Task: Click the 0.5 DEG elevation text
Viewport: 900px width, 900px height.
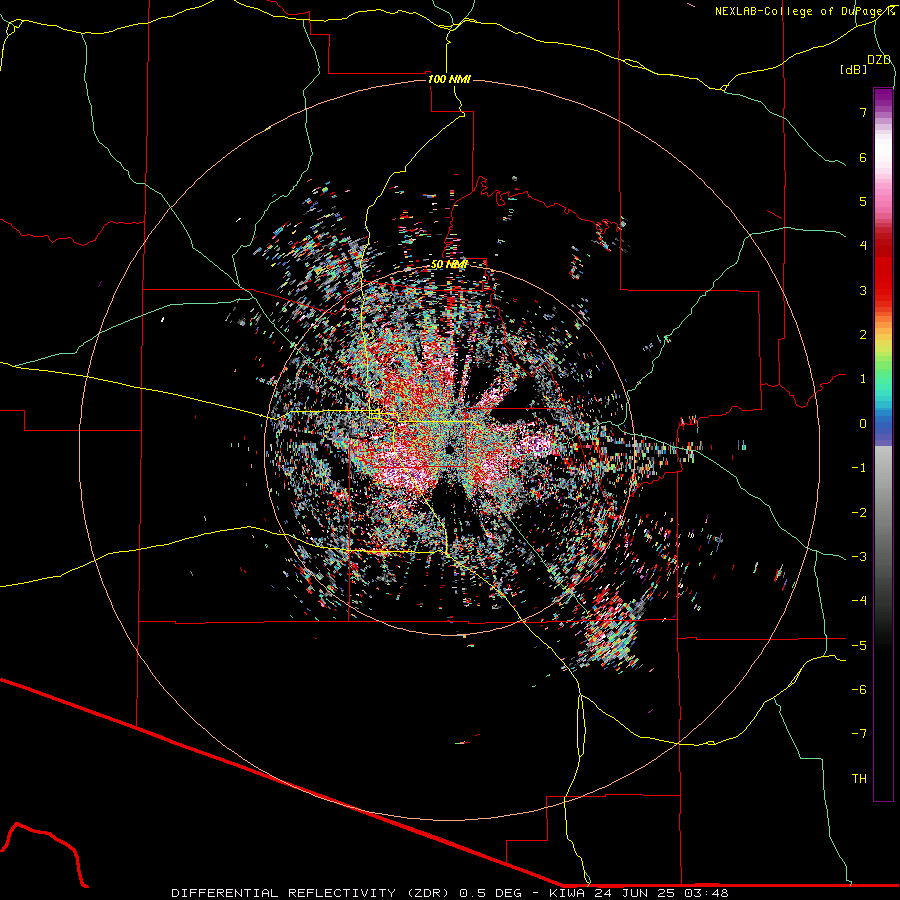Action: pos(490,893)
